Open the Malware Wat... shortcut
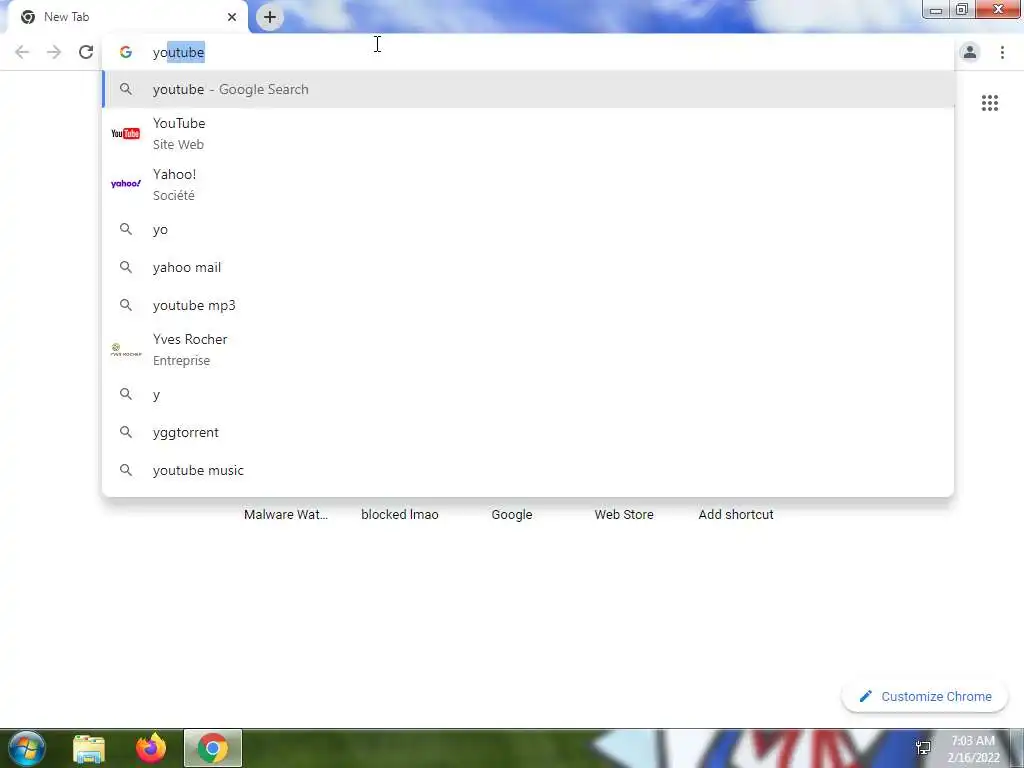The width and height of the screenshot is (1024, 768). coord(286,515)
